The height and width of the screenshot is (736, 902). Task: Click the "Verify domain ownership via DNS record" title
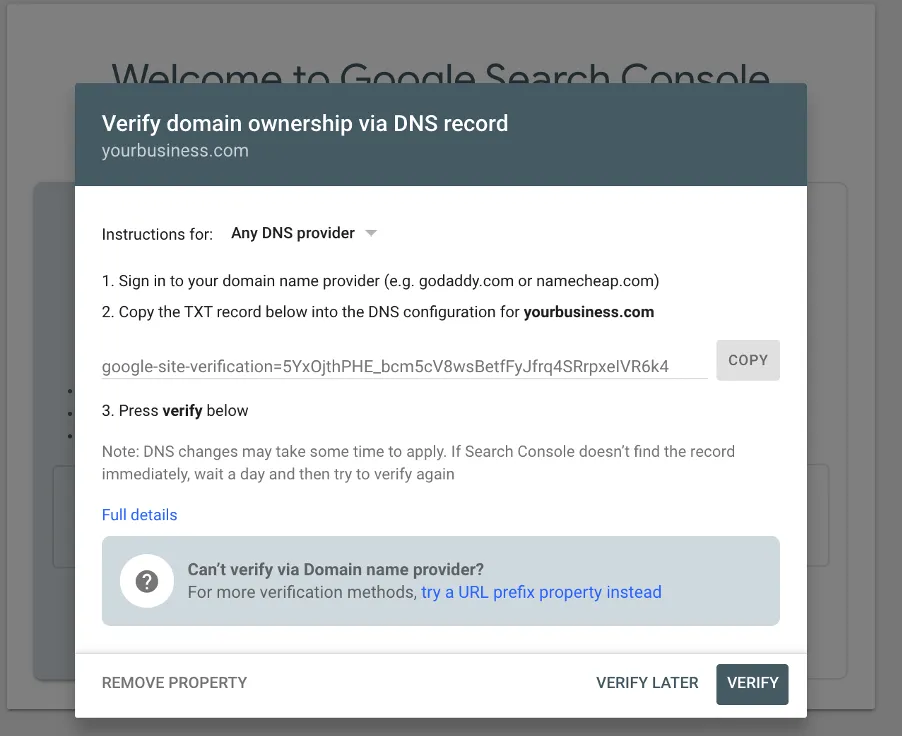pos(305,124)
